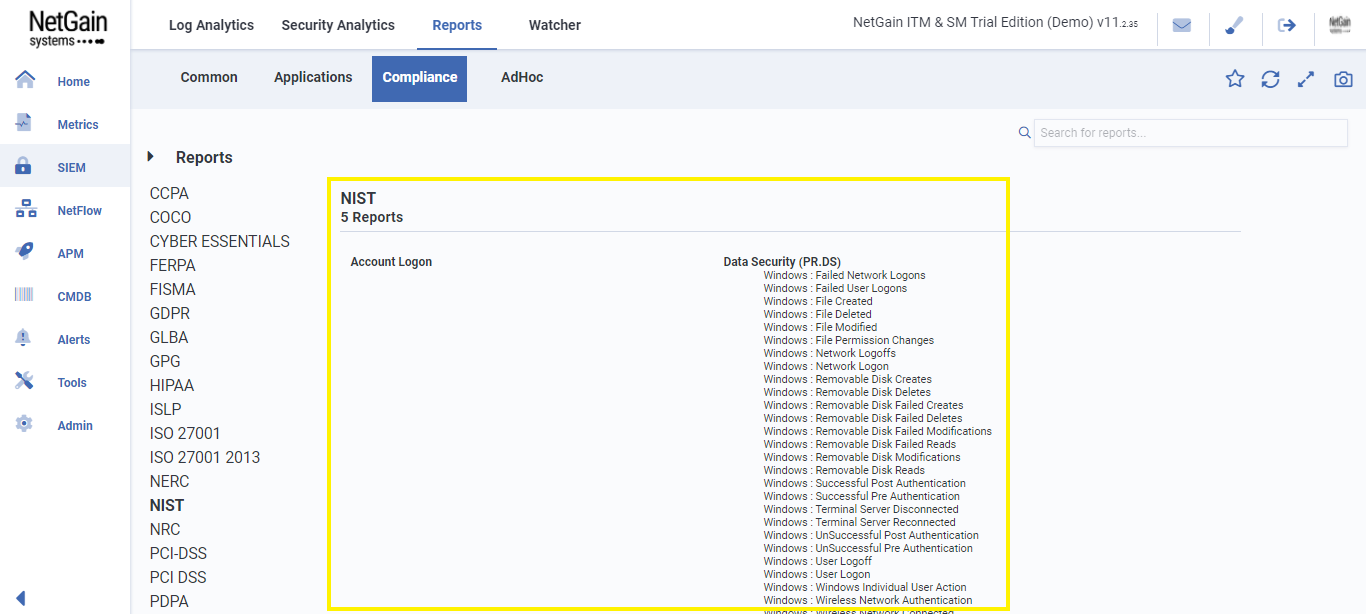Click the small NetGain logo top right
Viewport: 1366px width, 614px height.
tap(1340, 26)
